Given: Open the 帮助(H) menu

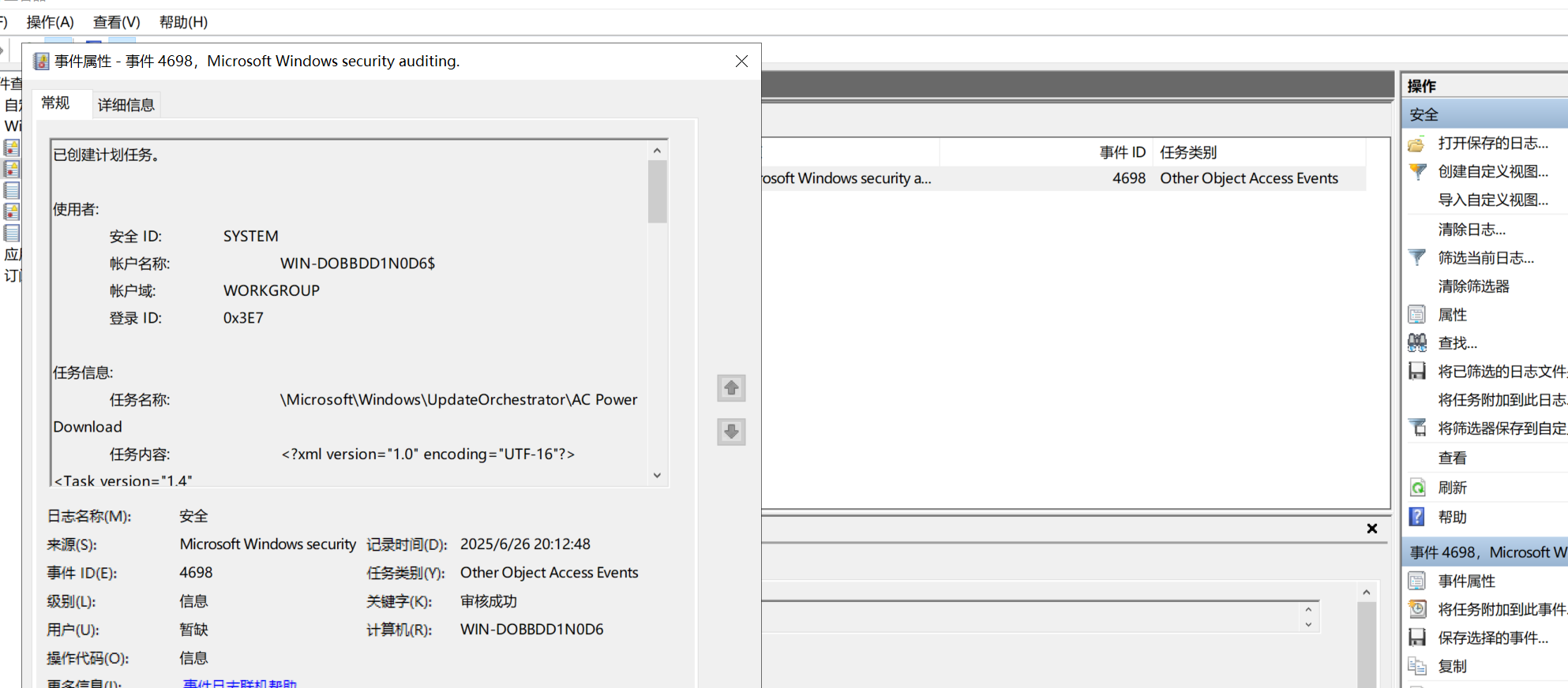Looking at the screenshot, I should pyautogui.click(x=183, y=22).
